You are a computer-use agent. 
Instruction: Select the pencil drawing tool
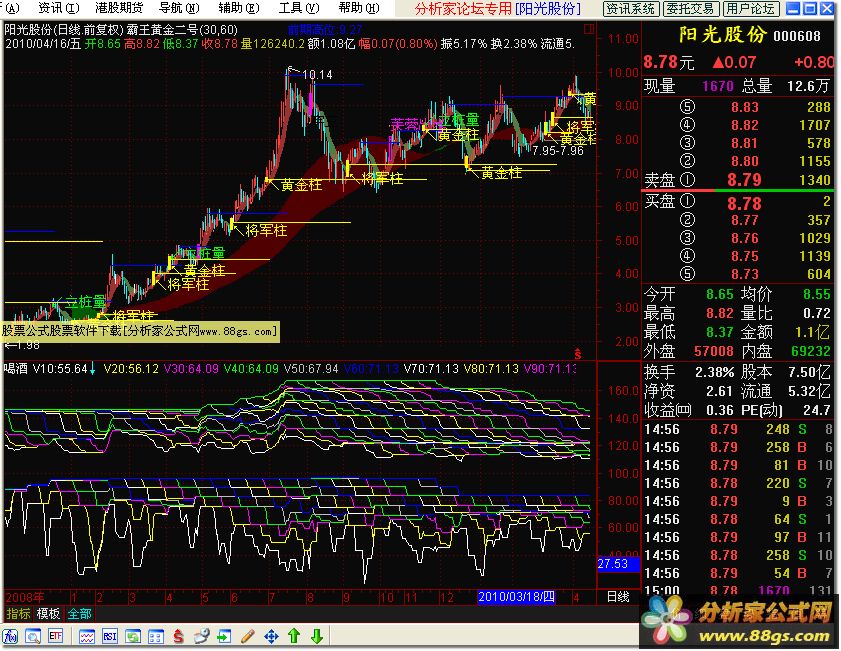(248, 637)
